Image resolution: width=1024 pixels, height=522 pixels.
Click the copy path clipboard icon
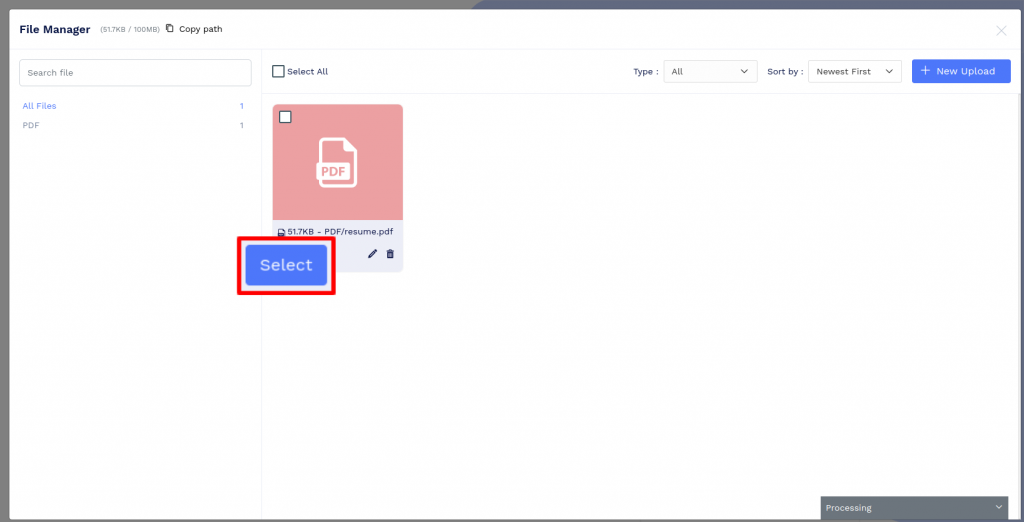click(170, 29)
